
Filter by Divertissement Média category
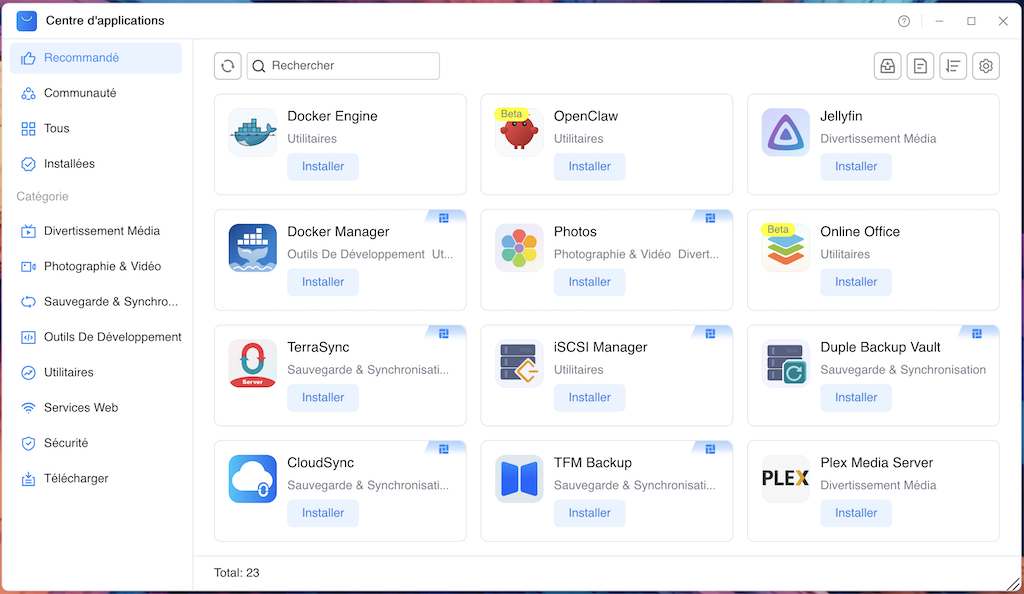coord(96,231)
